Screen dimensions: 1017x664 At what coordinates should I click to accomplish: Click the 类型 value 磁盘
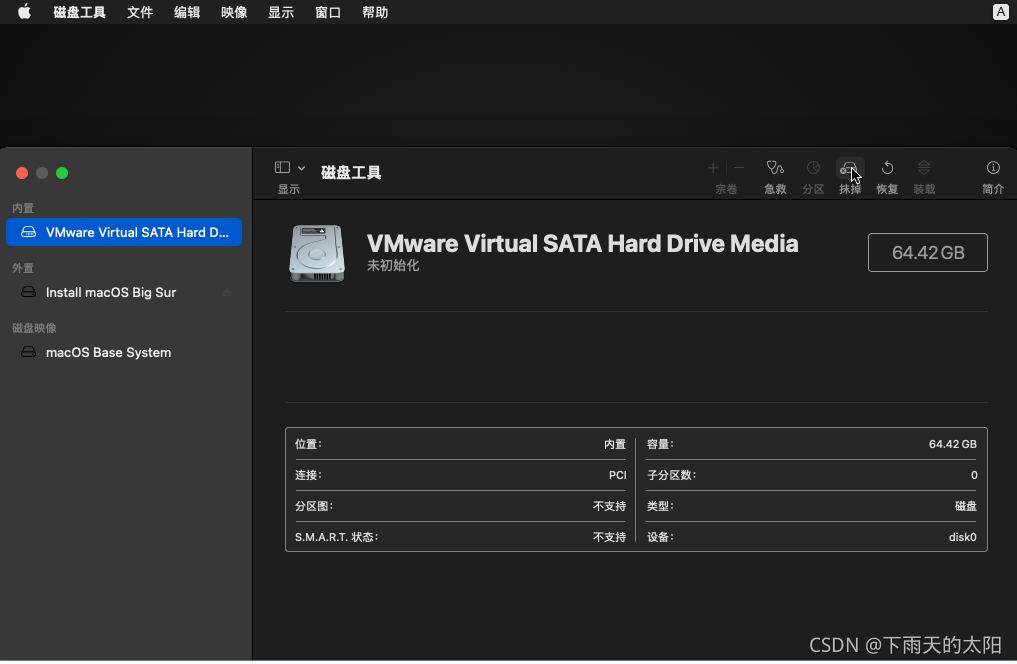[x=966, y=506]
